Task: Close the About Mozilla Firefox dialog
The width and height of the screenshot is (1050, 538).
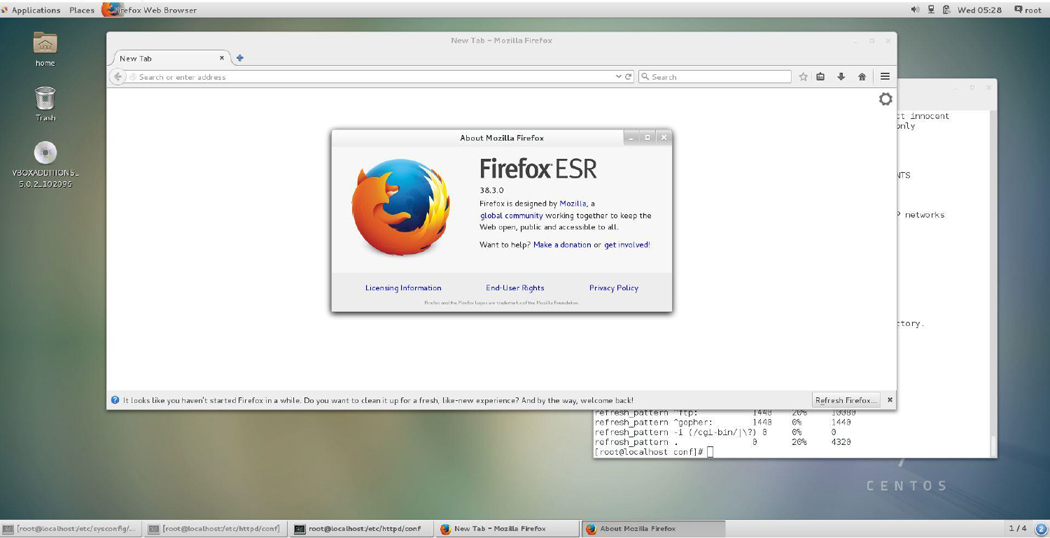Action: [664, 137]
